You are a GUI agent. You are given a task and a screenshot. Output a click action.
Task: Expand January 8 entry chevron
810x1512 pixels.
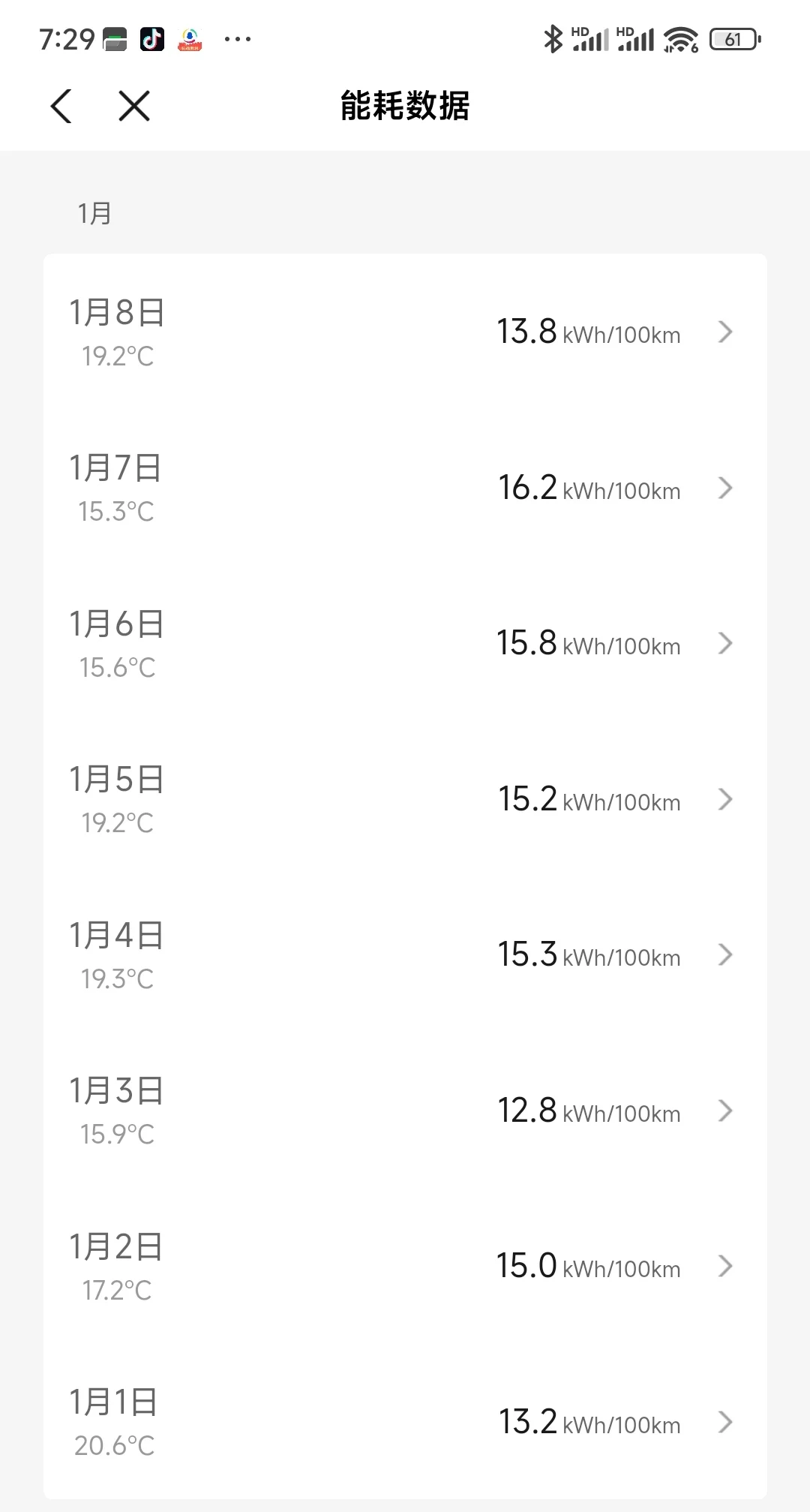pos(724,332)
